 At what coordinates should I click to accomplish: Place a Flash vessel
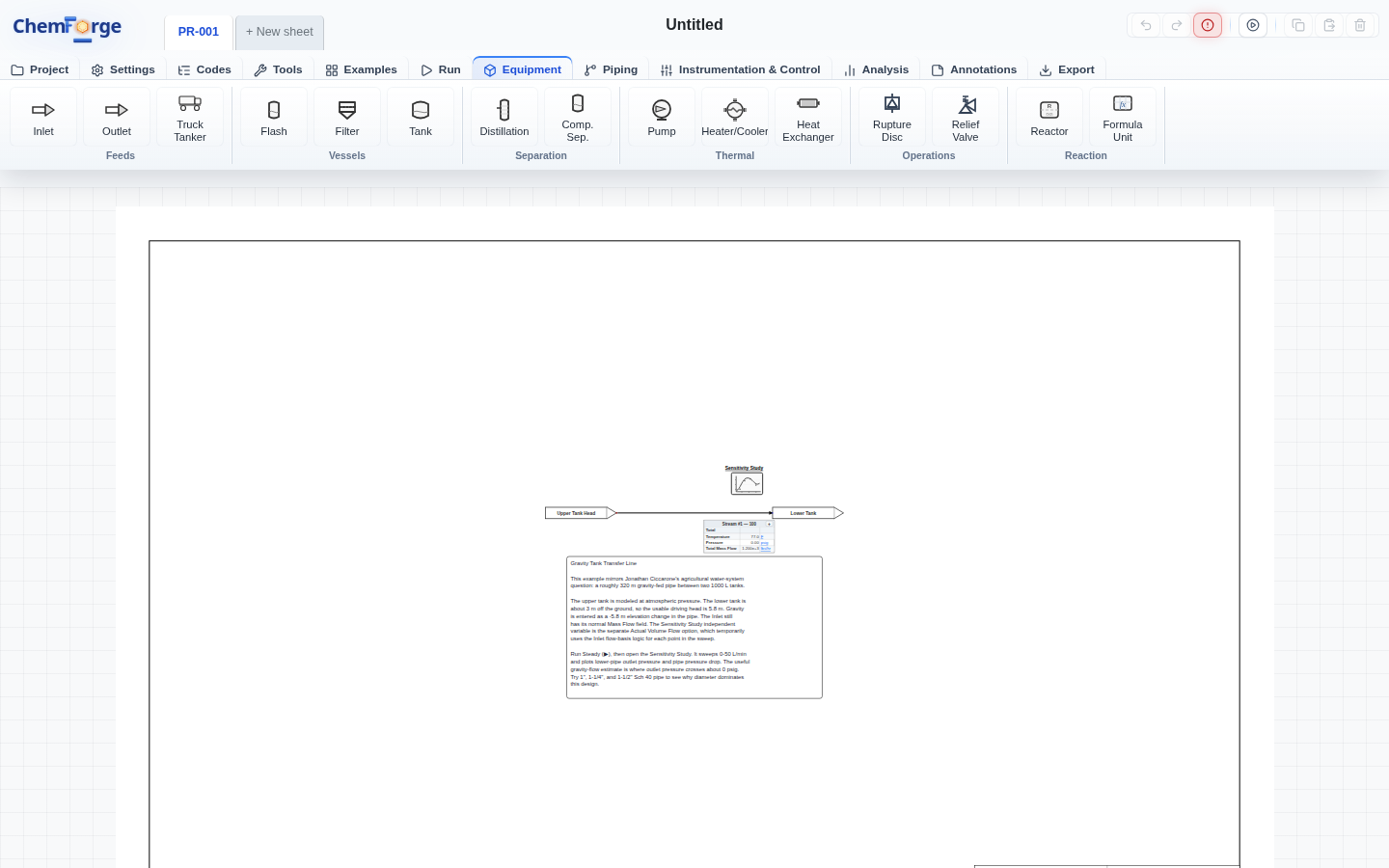pyautogui.click(x=274, y=117)
